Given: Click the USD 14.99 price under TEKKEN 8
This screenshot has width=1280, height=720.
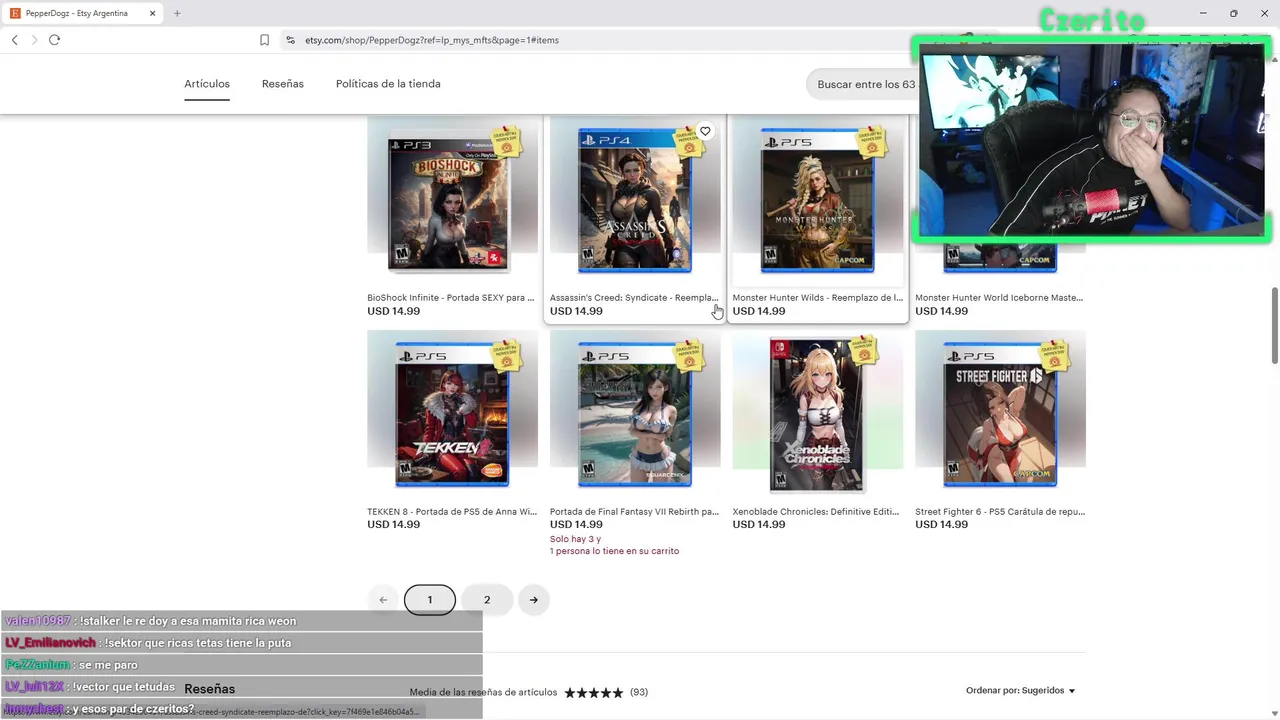Looking at the screenshot, I should pos(393,524).
